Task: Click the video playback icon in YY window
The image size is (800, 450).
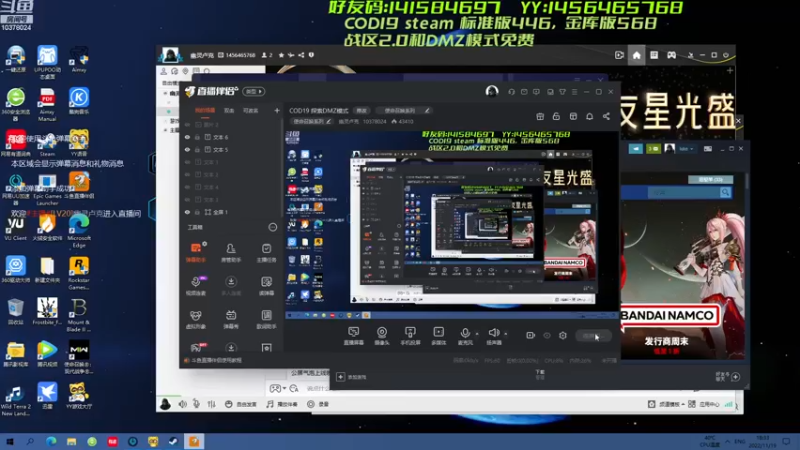Action: 619,55
